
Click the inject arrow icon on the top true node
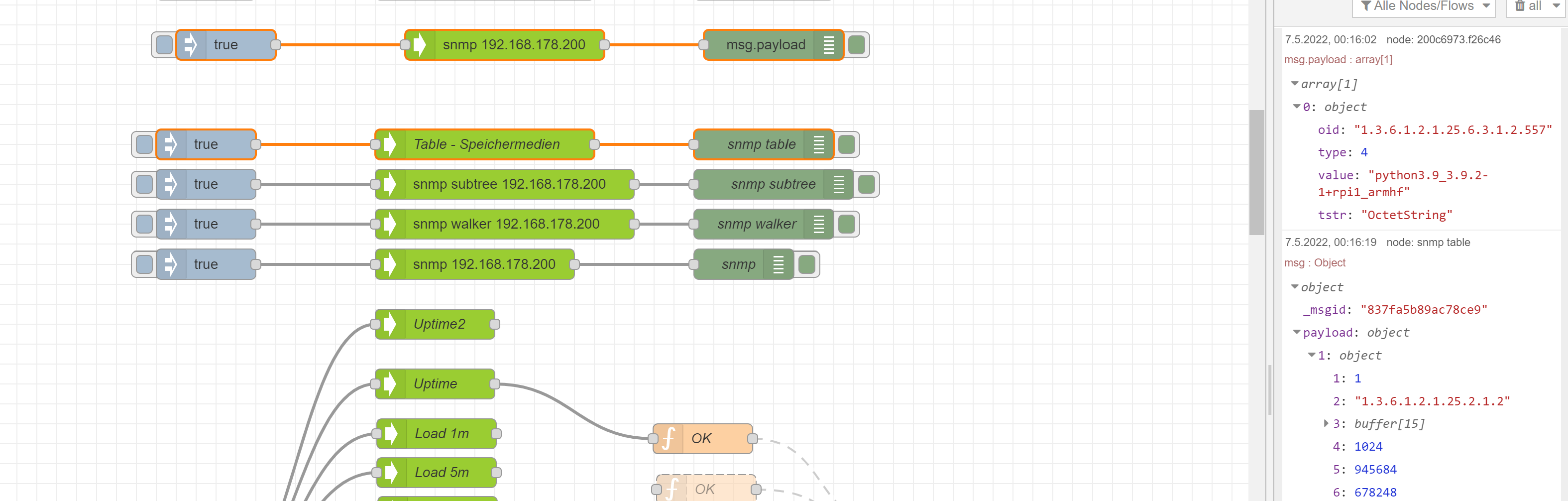pos(191,44)
